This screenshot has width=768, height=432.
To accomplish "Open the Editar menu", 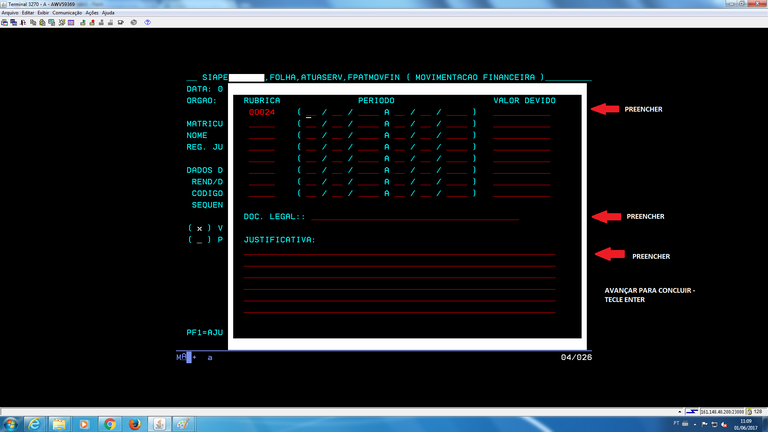I will pos(30,12).
